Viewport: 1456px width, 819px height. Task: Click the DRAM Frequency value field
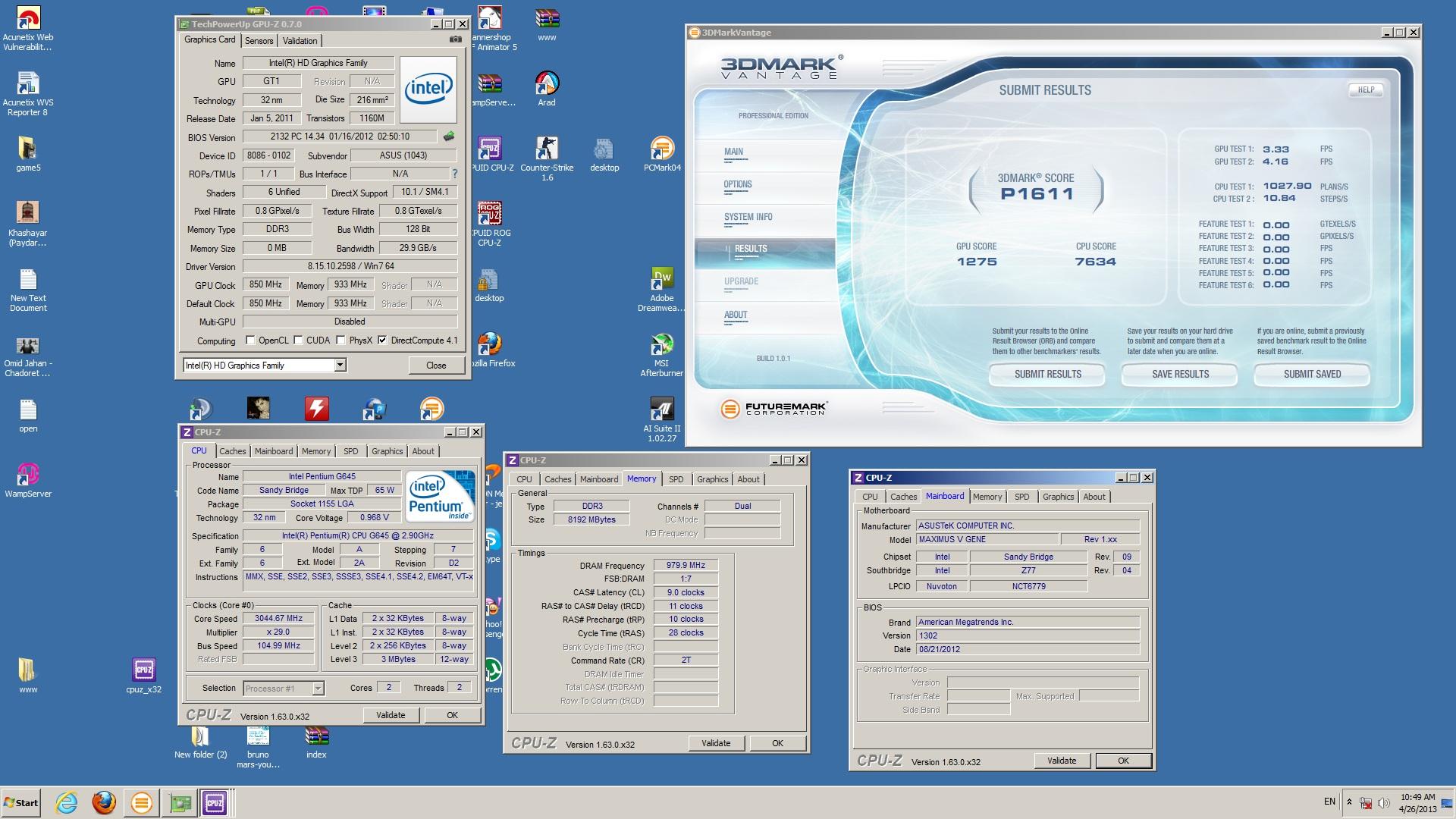pyautogui.click(x=686, y=566)
